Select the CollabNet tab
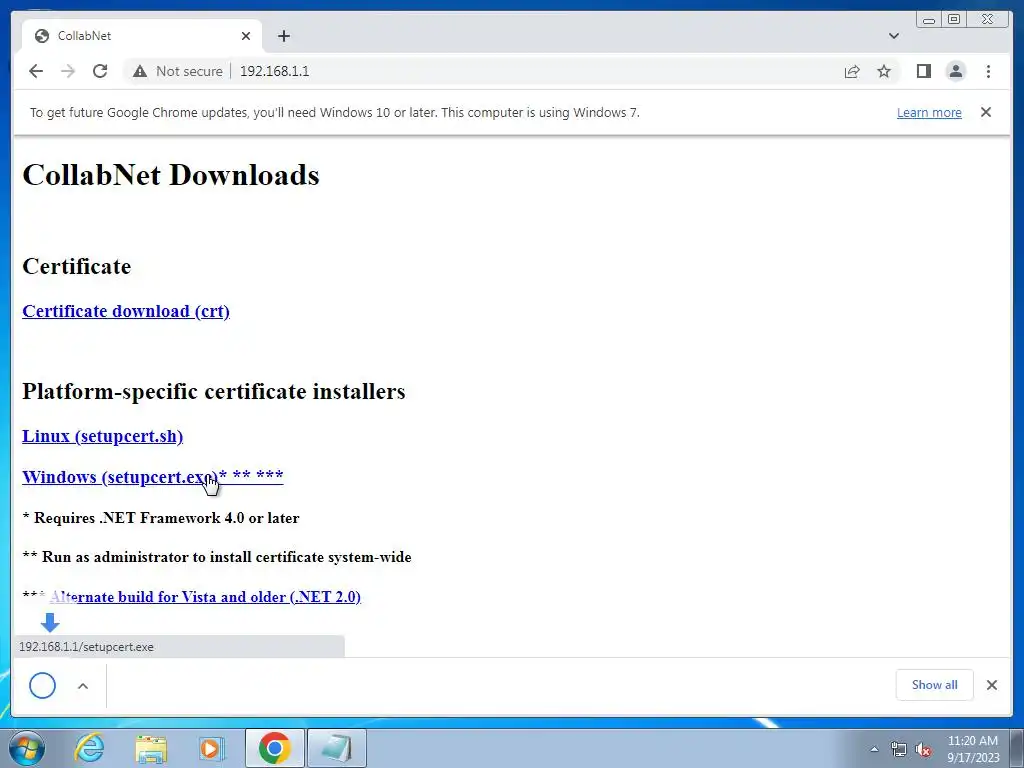 coord(142,36)
